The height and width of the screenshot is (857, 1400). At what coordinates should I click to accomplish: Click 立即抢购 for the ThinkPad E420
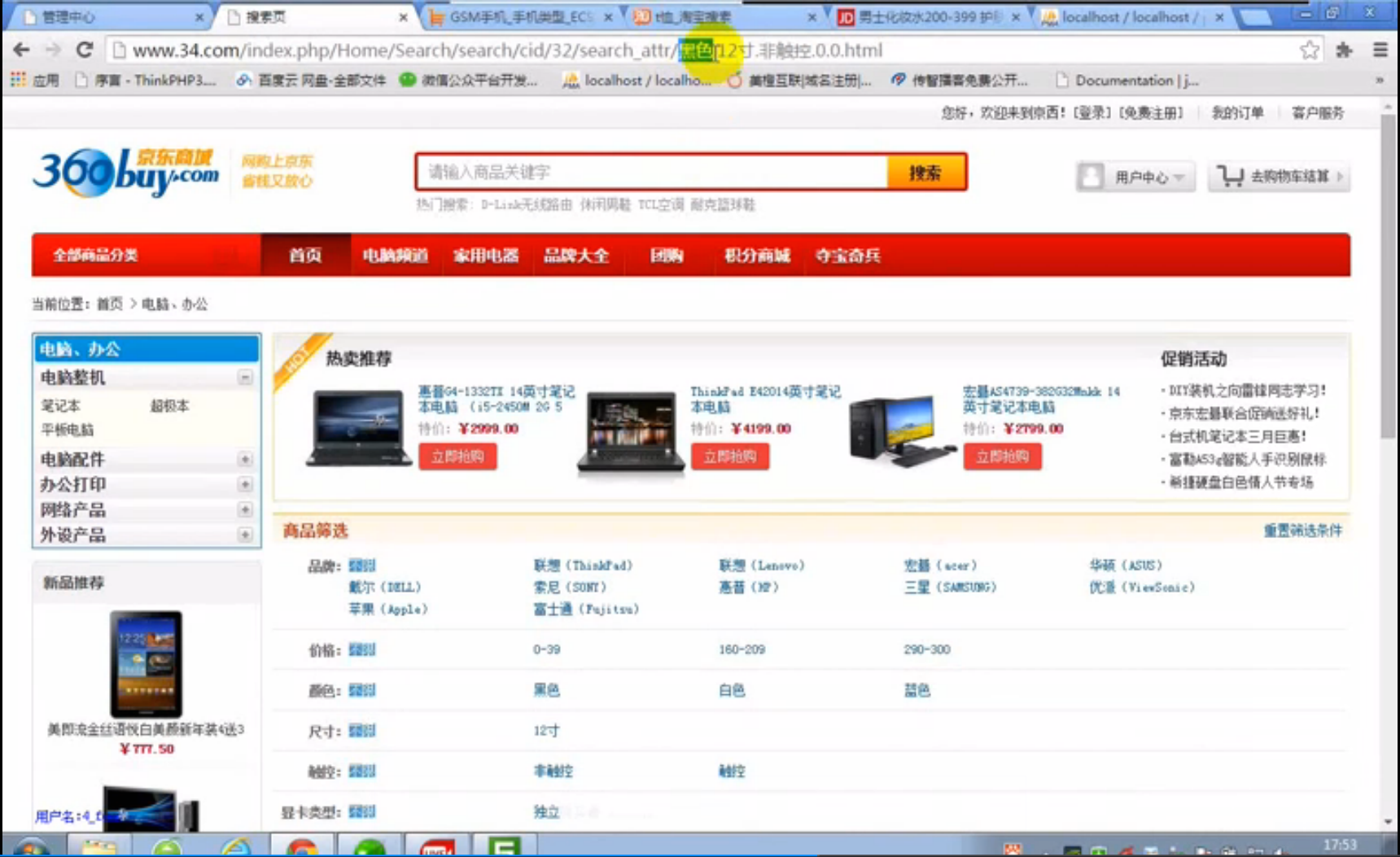pyautogui.click(x=730, y=457)
